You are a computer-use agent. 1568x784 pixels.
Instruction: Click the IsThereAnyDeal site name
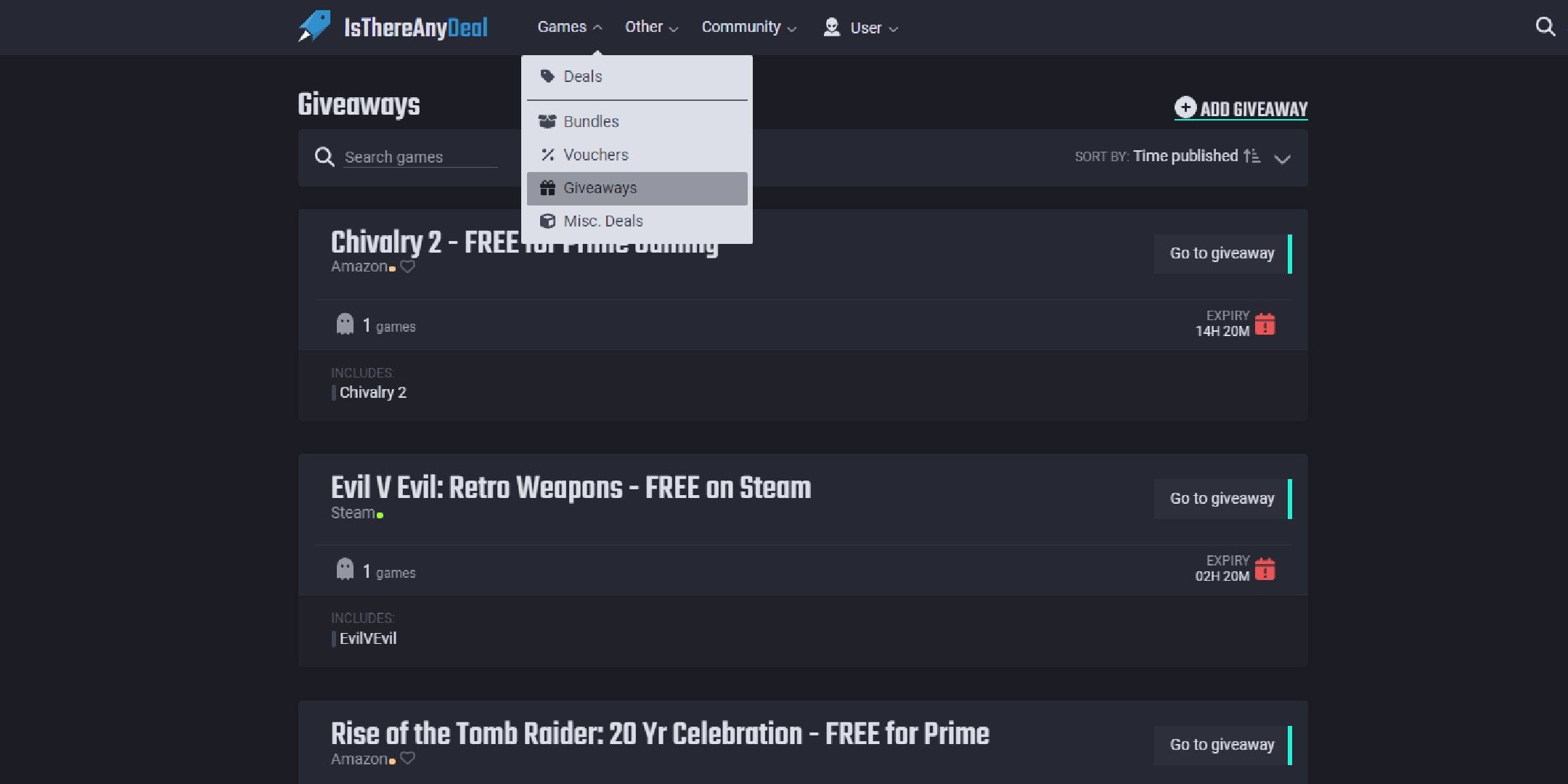pos(416,28)
